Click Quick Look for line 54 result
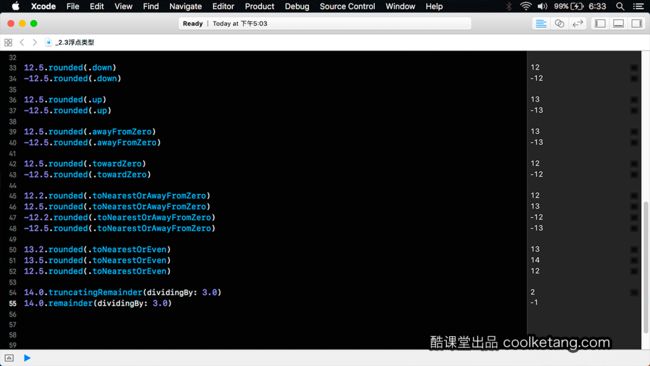 (x=634, y=292)
